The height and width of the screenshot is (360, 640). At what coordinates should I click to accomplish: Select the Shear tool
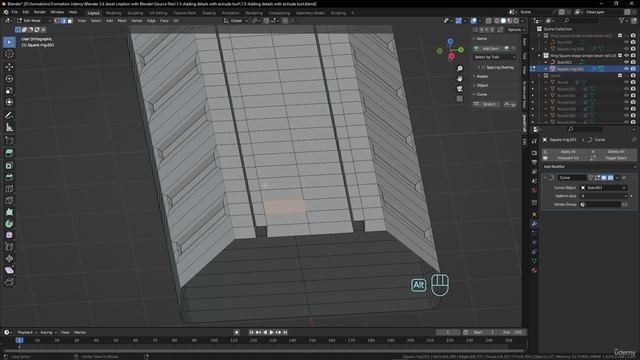9,270
